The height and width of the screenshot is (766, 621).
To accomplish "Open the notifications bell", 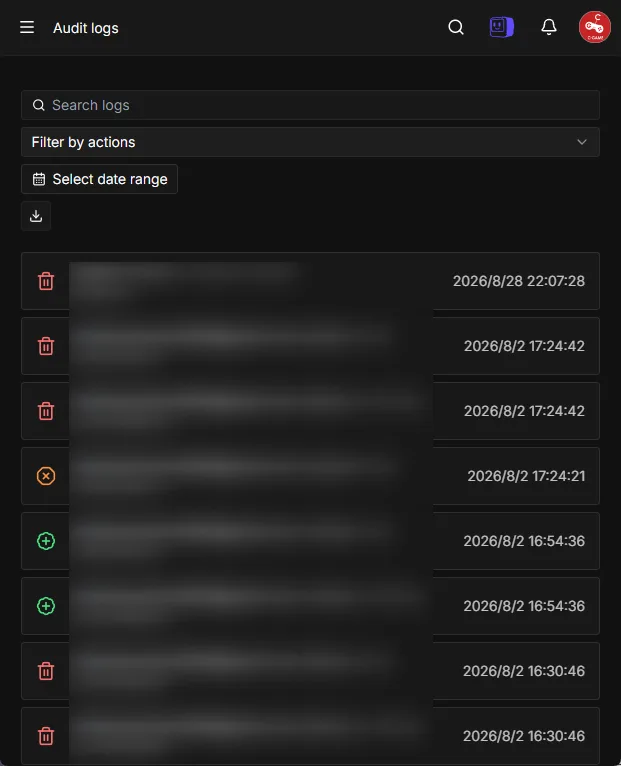I will (549, 27).
